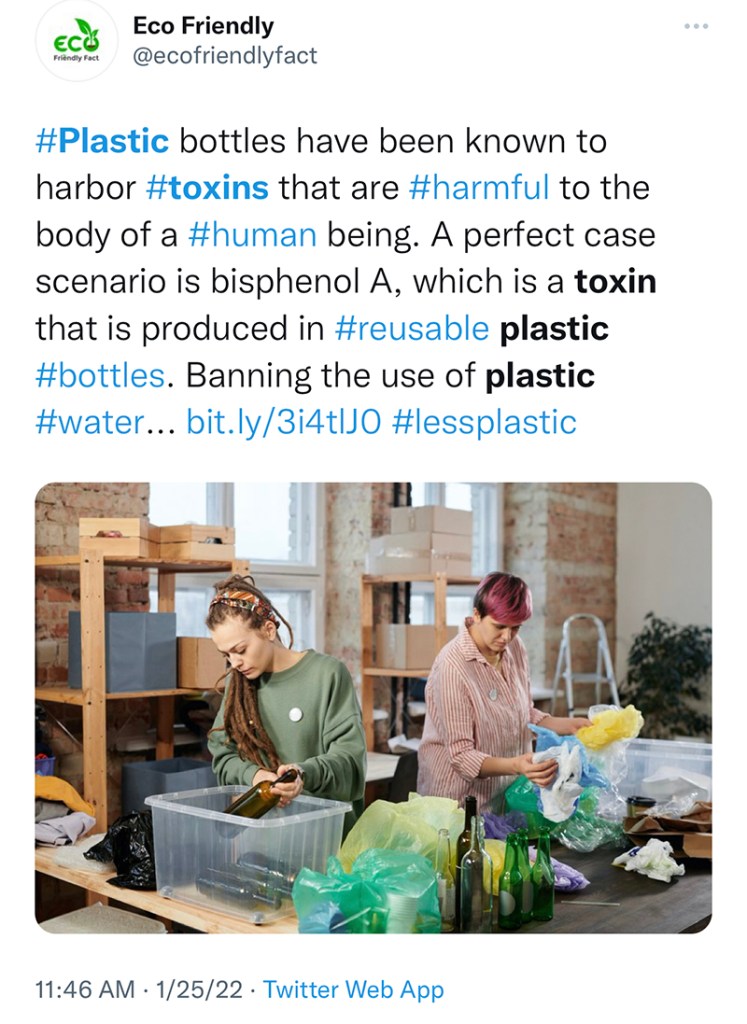
Task: Open the Eco Friendly display name
Action: [203, 25]
